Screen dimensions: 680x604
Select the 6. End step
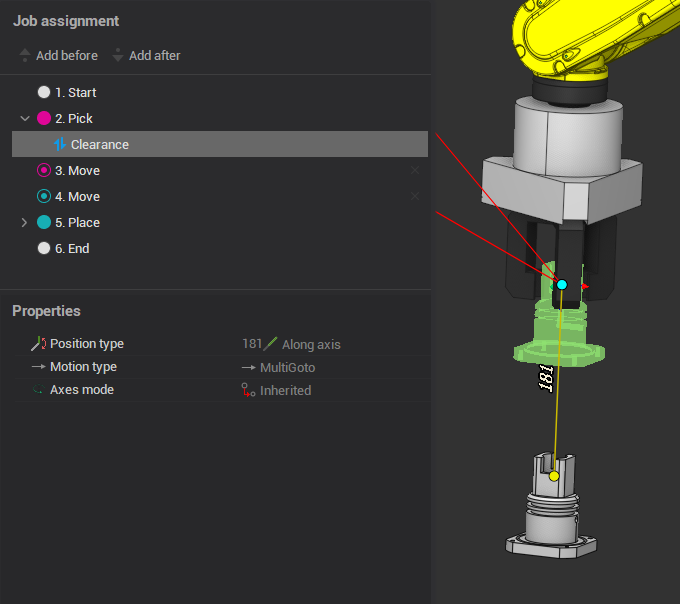pos(72,249)
